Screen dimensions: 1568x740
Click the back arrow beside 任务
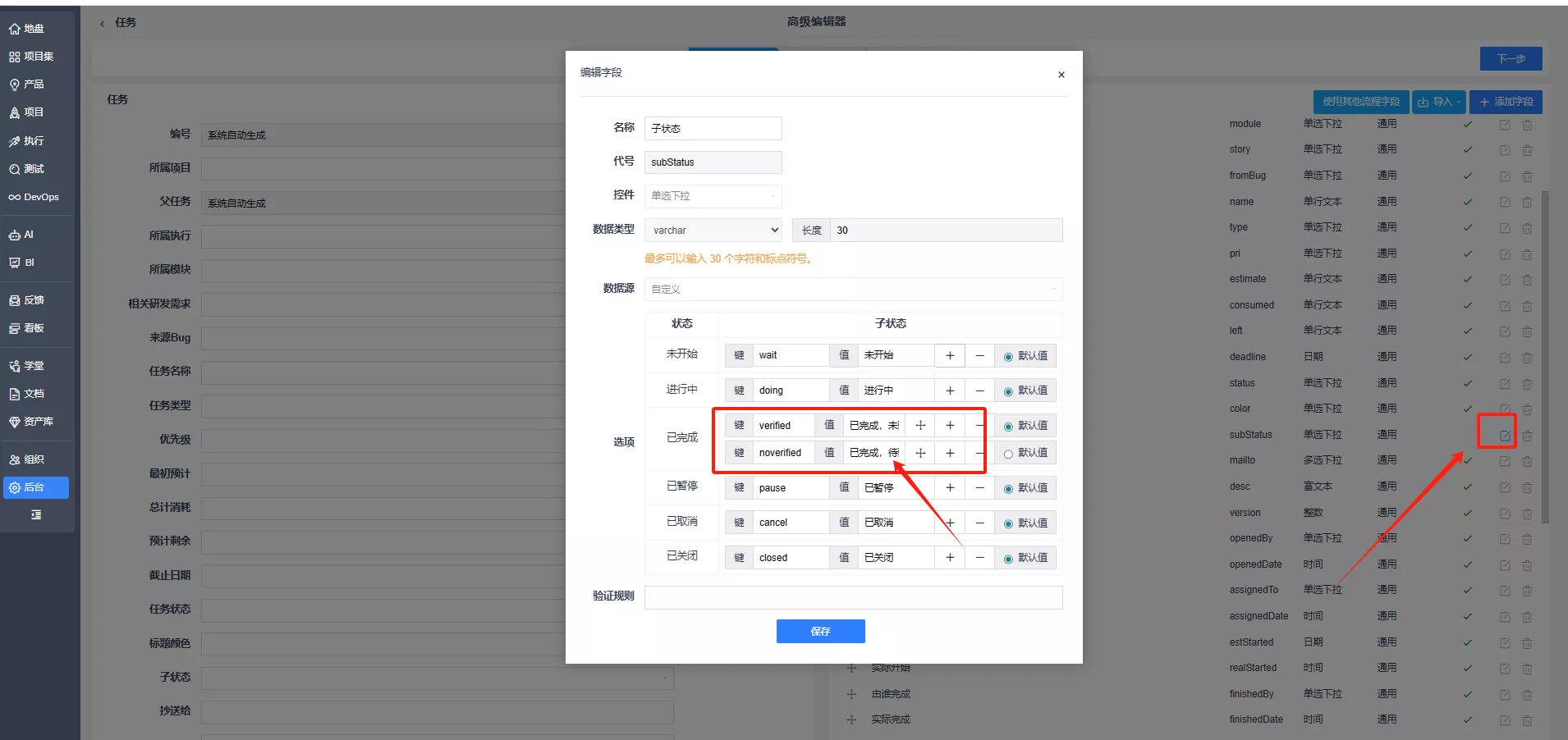click(x=103, y=23)
